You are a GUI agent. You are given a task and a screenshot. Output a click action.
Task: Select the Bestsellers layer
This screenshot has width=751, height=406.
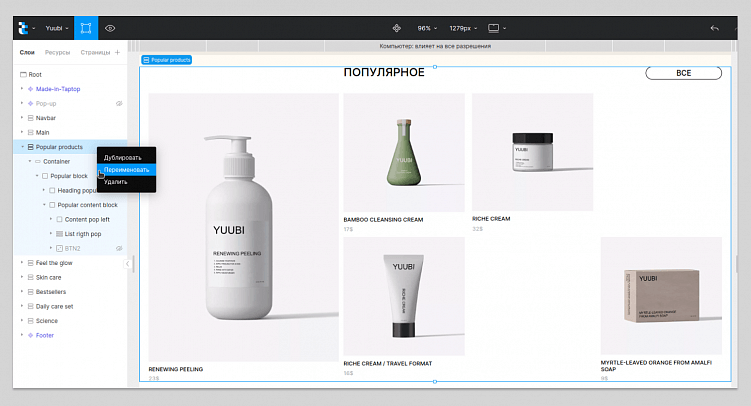point(51,292)
